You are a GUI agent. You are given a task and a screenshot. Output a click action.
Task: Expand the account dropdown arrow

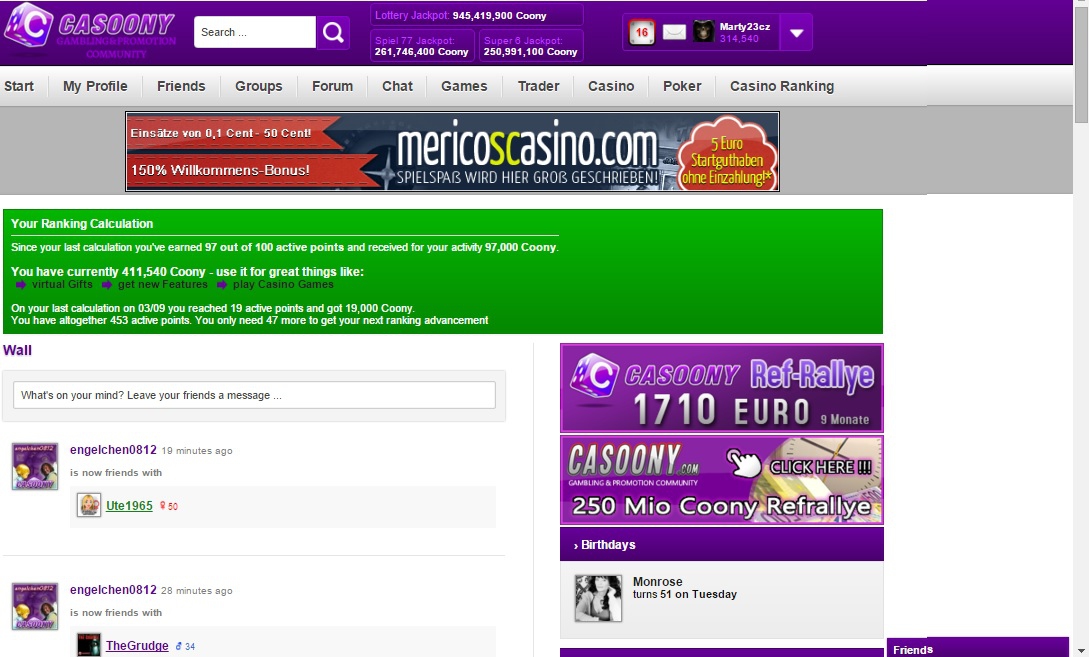tap(797, 33)
